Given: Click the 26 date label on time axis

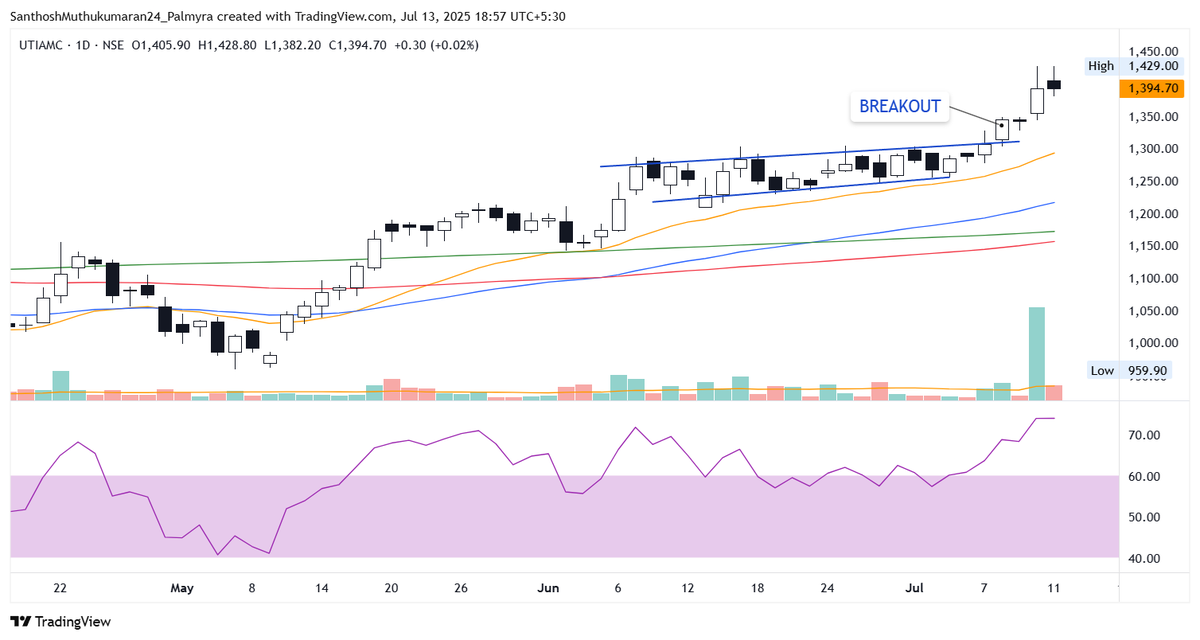Looking at the screenshot, I should click(462, 588).
